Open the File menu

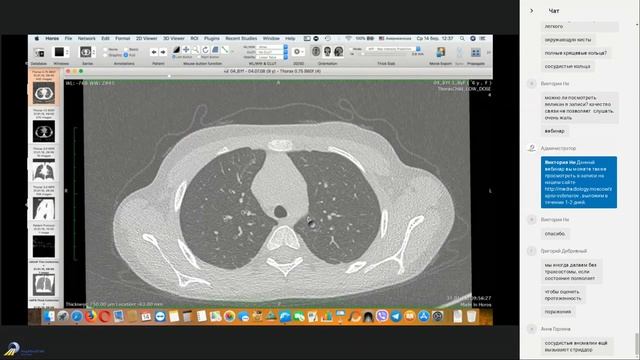(68, 38)
